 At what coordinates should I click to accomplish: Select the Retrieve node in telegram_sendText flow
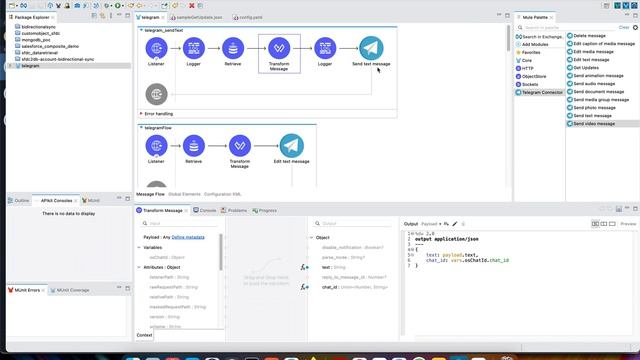pos(233,48)
